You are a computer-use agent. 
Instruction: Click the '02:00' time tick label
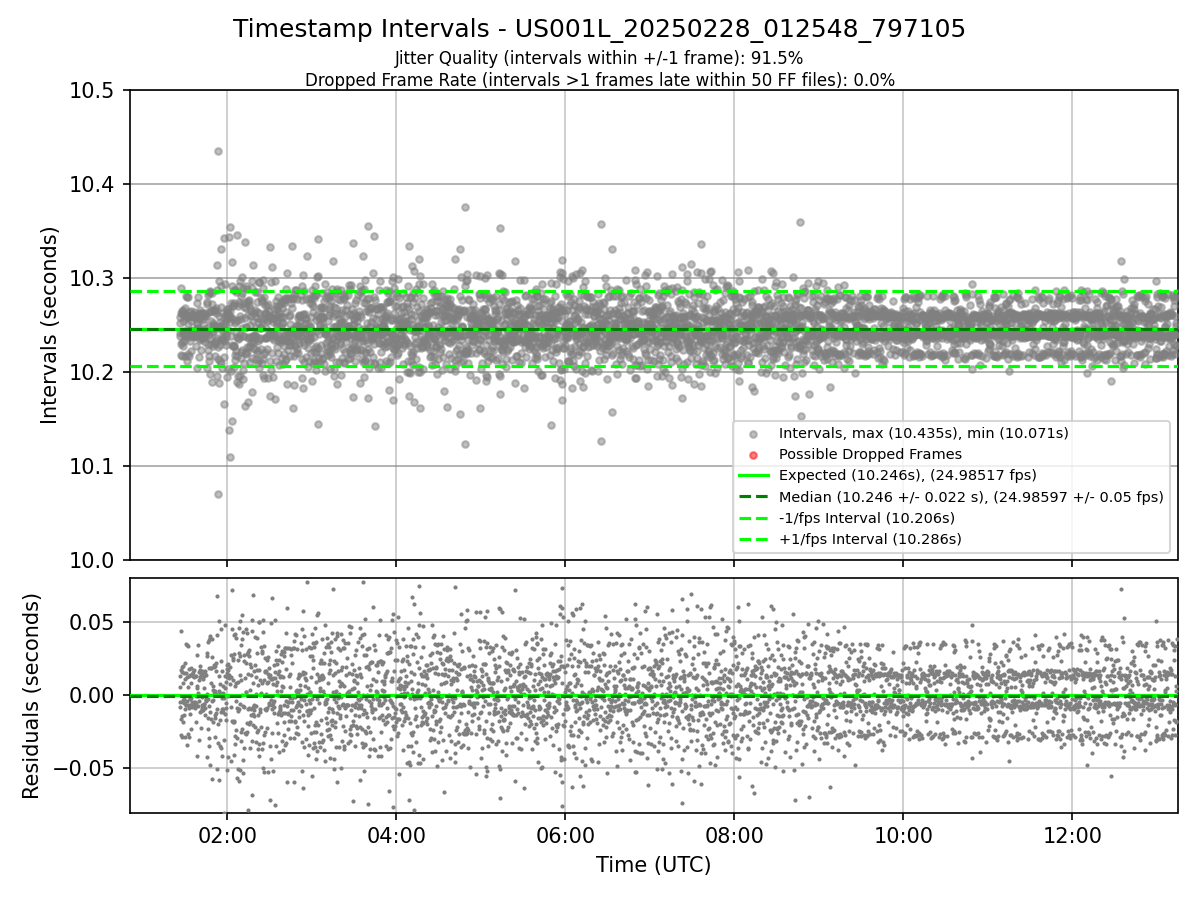pyautogui.click(x=227, y=835)
